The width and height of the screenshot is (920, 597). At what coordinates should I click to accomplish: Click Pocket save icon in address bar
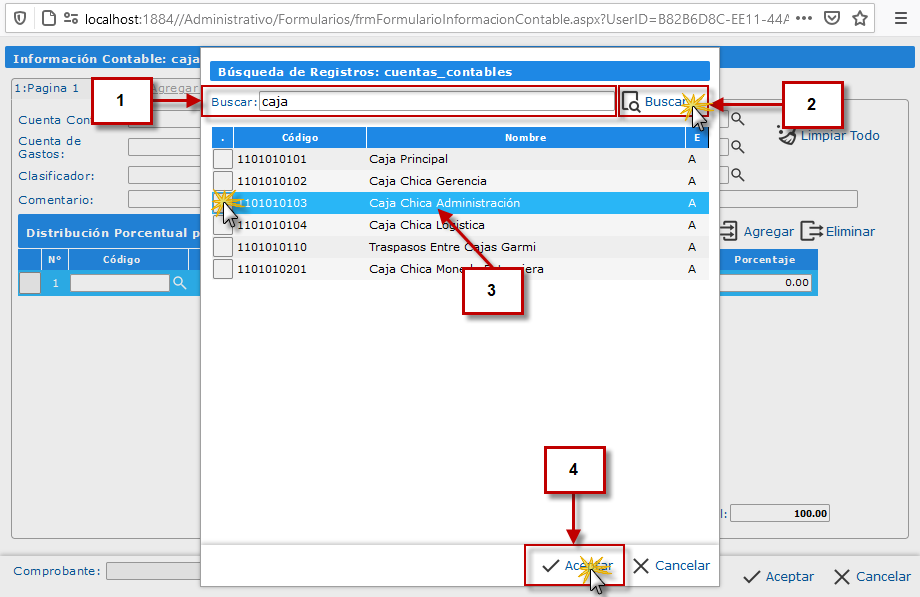[831, 19]
